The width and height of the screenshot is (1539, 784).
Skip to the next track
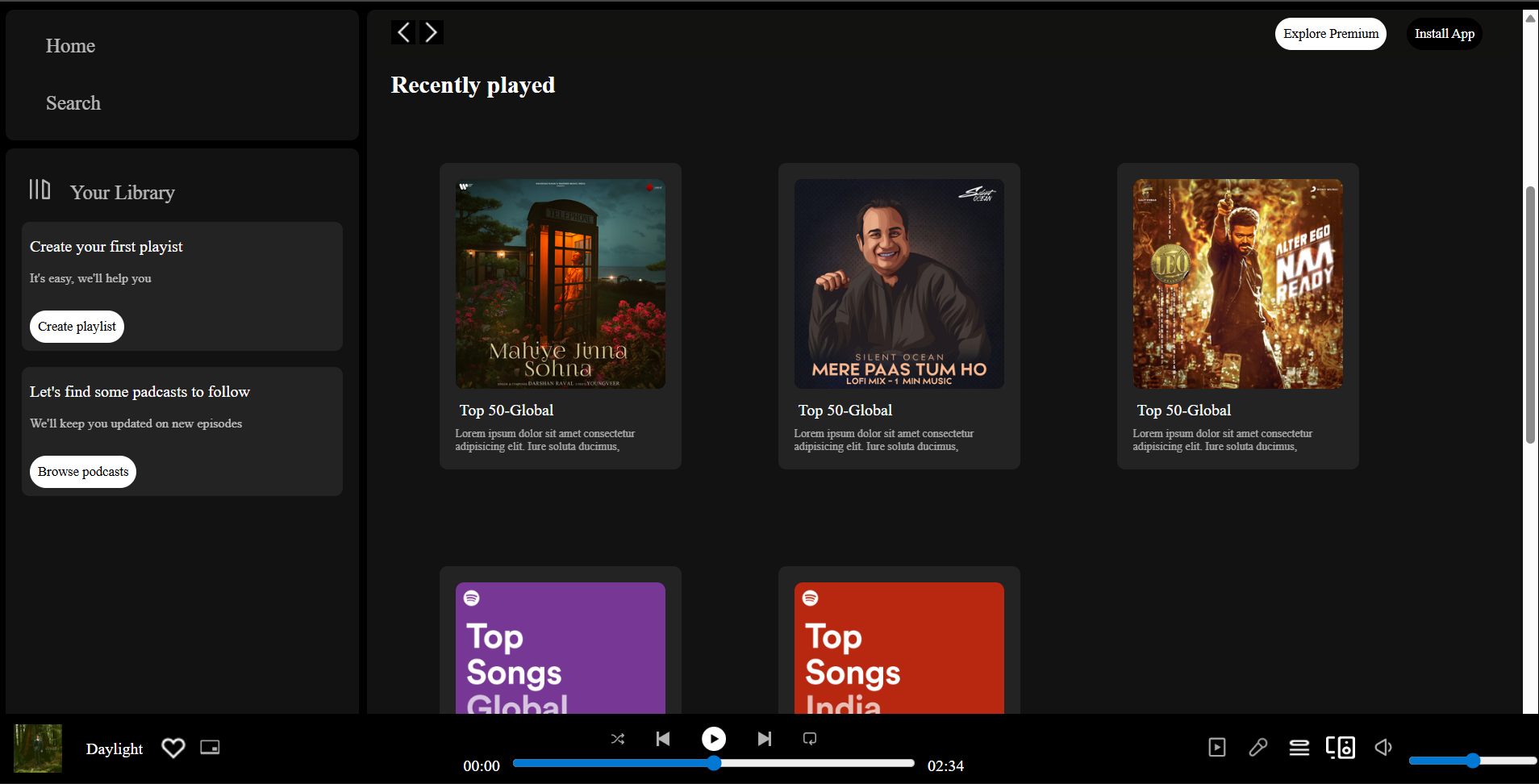point(764,738)
